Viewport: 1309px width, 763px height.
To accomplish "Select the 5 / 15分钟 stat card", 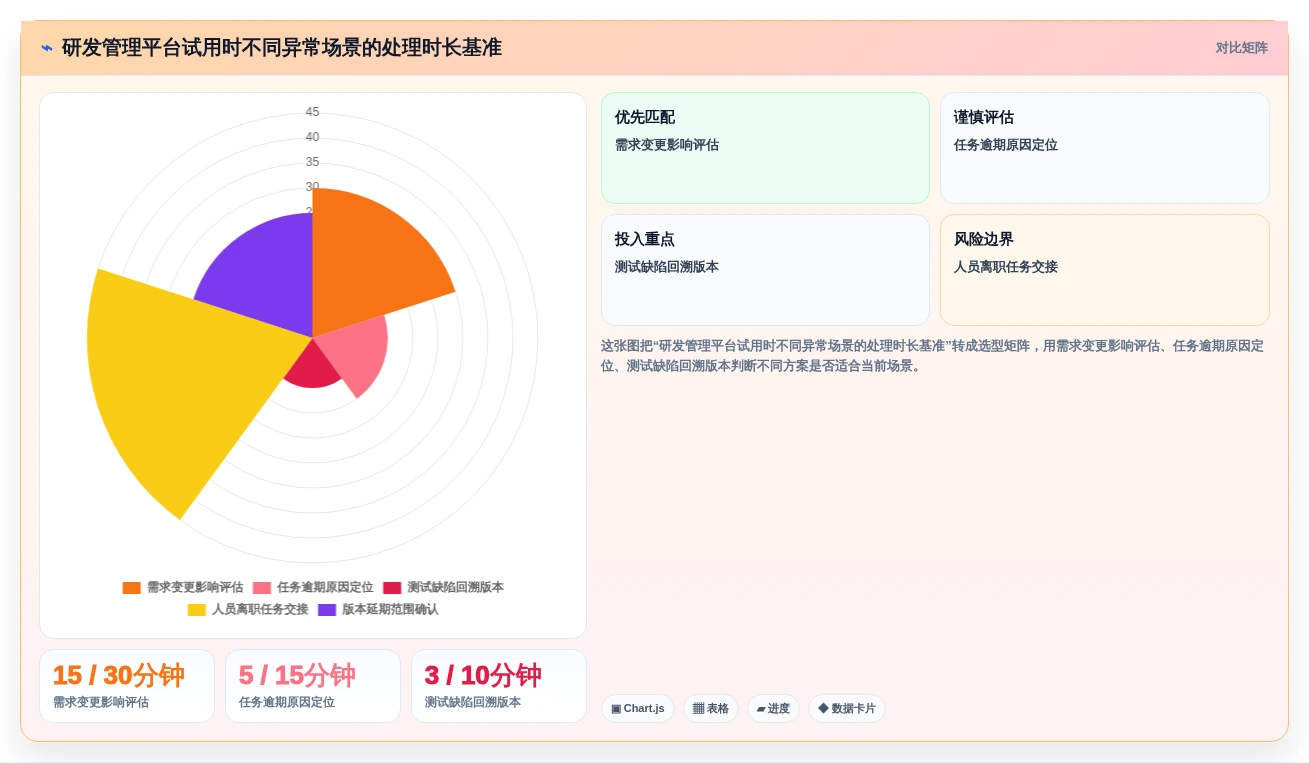I will point(313,686).
